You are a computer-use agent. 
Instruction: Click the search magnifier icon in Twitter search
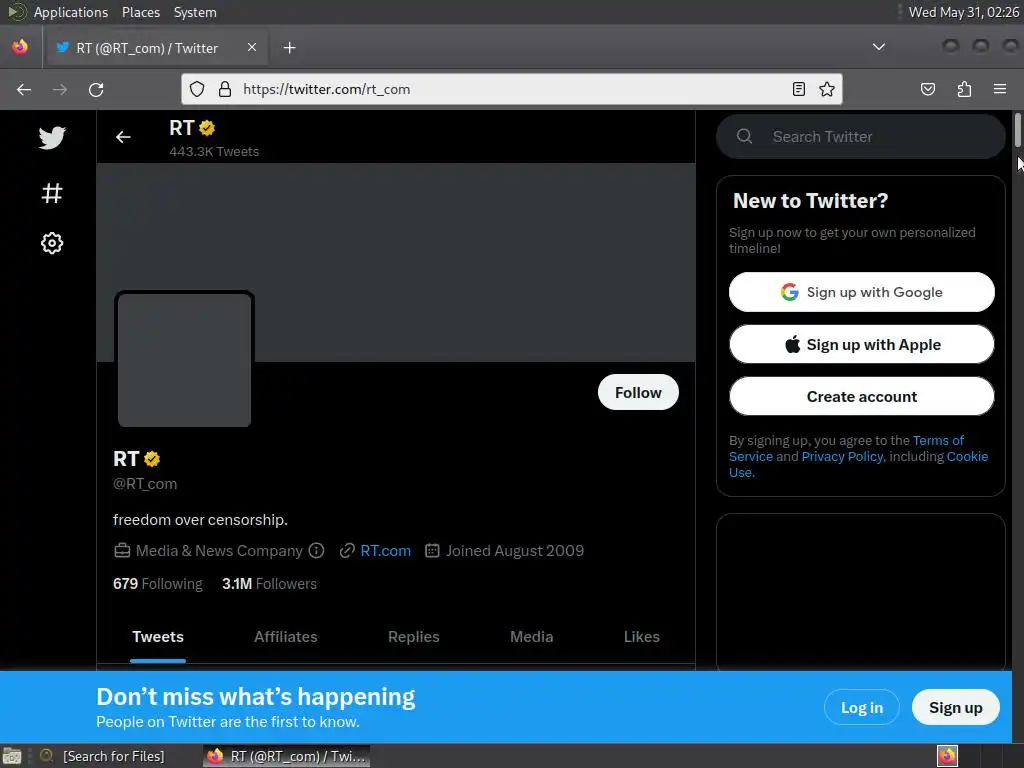744,136
